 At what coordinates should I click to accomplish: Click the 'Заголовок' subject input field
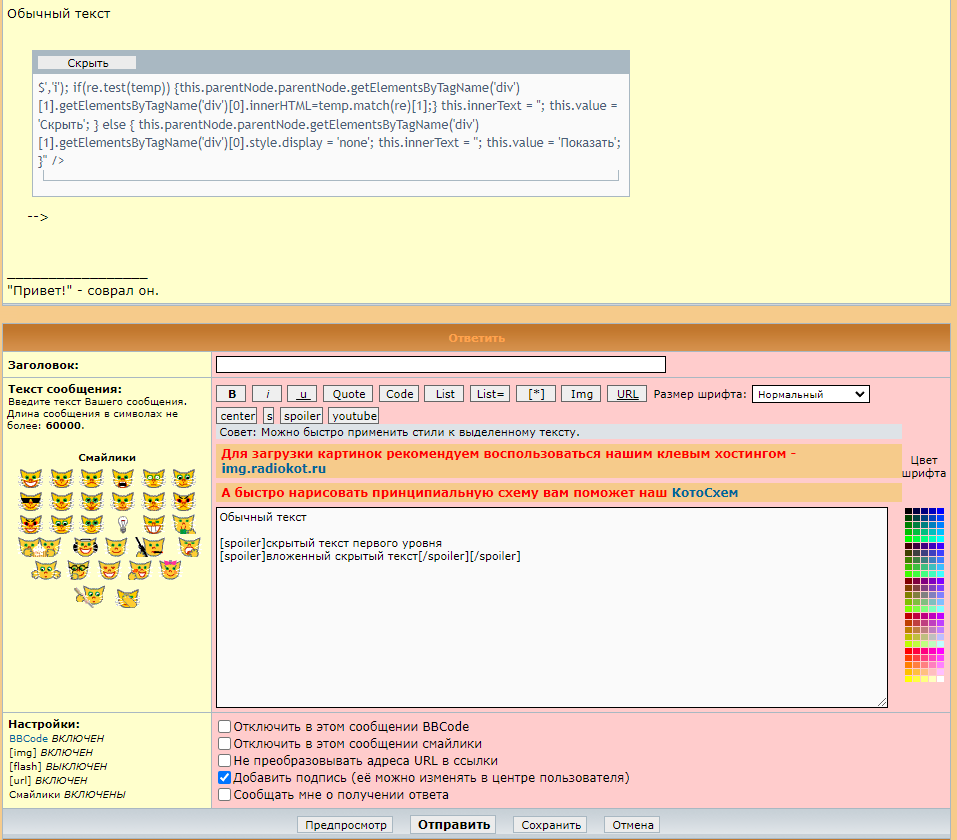click(x=440, y=365)
